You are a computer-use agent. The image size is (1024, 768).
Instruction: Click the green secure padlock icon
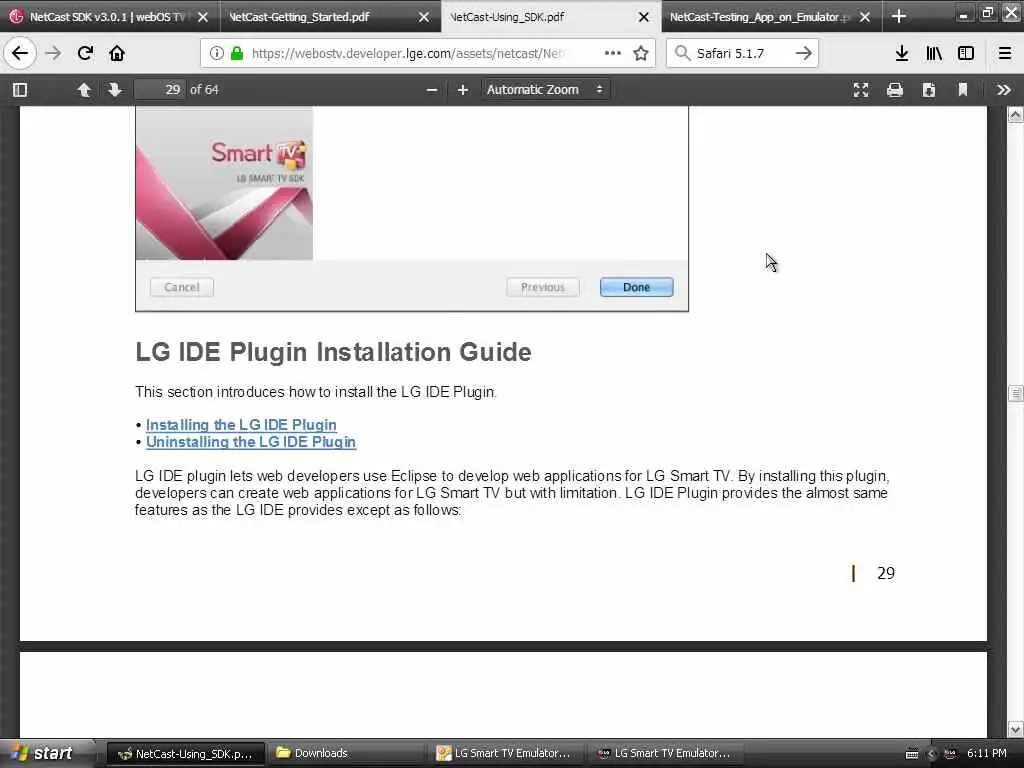pyautogui.click(x=237, y=54)
